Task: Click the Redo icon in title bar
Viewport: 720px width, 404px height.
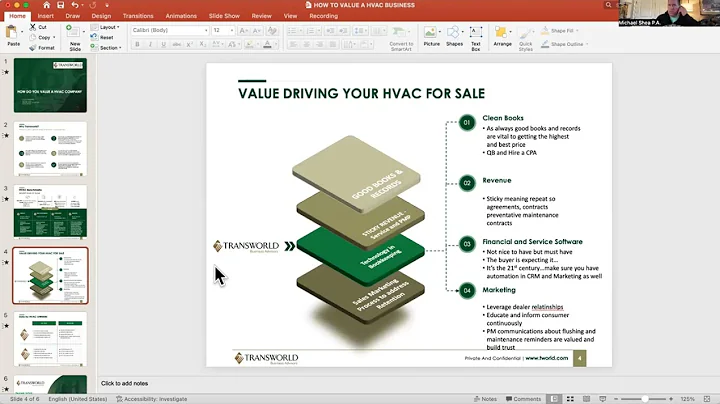Action: (92, 5)
